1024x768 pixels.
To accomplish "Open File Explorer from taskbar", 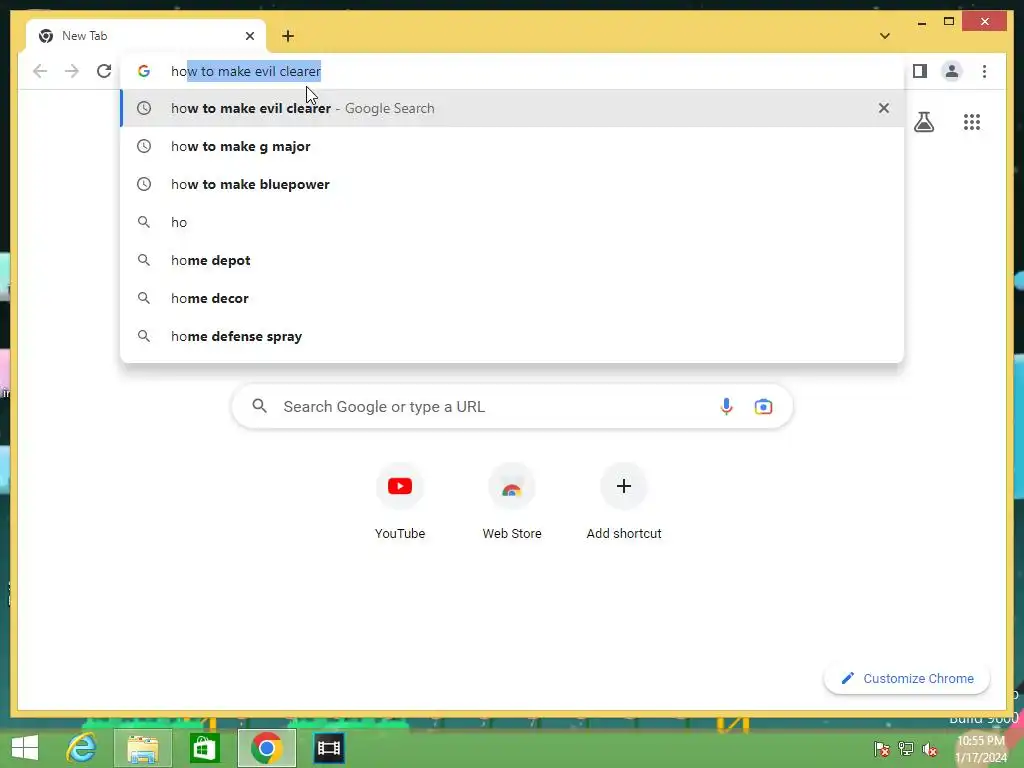I will coord(142,748).
